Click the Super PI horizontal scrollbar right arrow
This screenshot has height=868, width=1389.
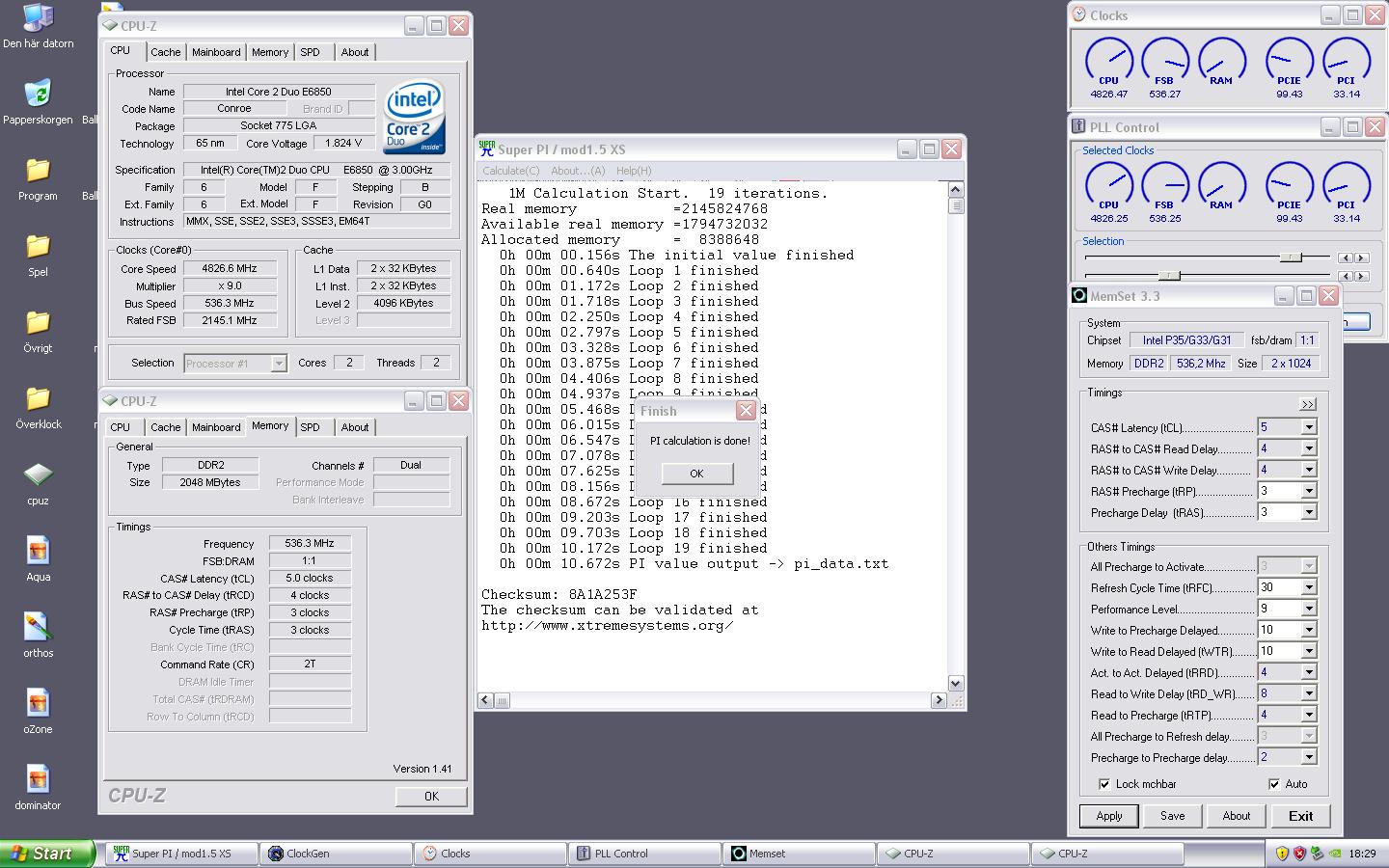[938, 701]
